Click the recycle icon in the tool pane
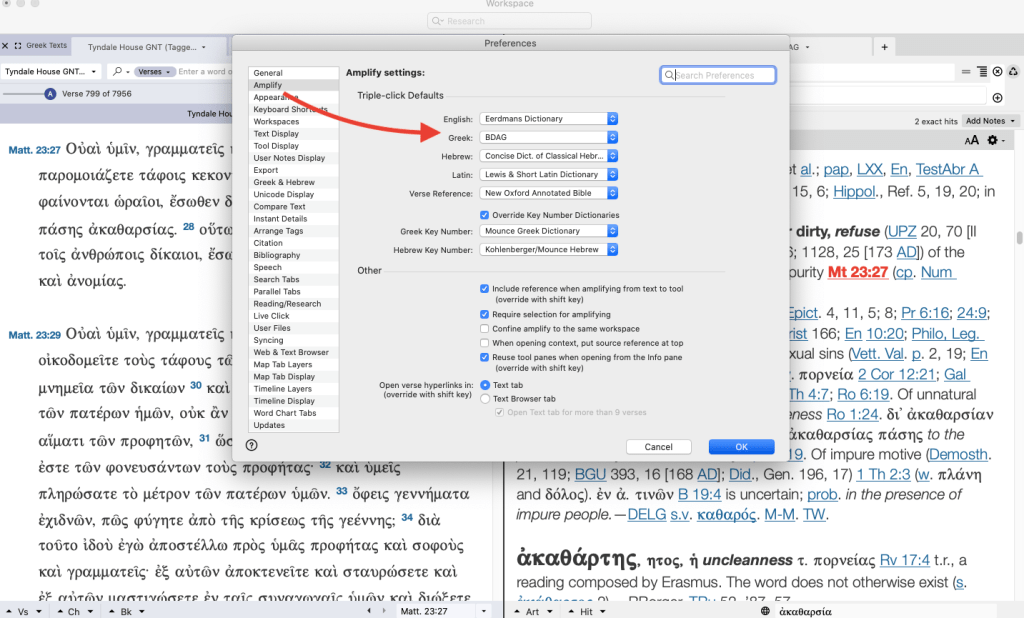The width and height of the screenshot is (1024, 618). [1011, 72]
